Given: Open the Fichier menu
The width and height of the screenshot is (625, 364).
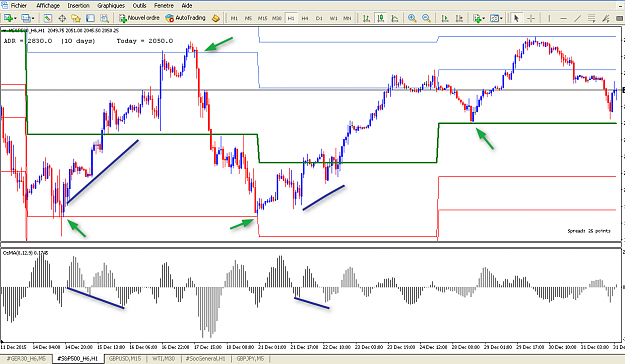Looking at the screenshot, I should pyautogui.click(x=19, y=6).
